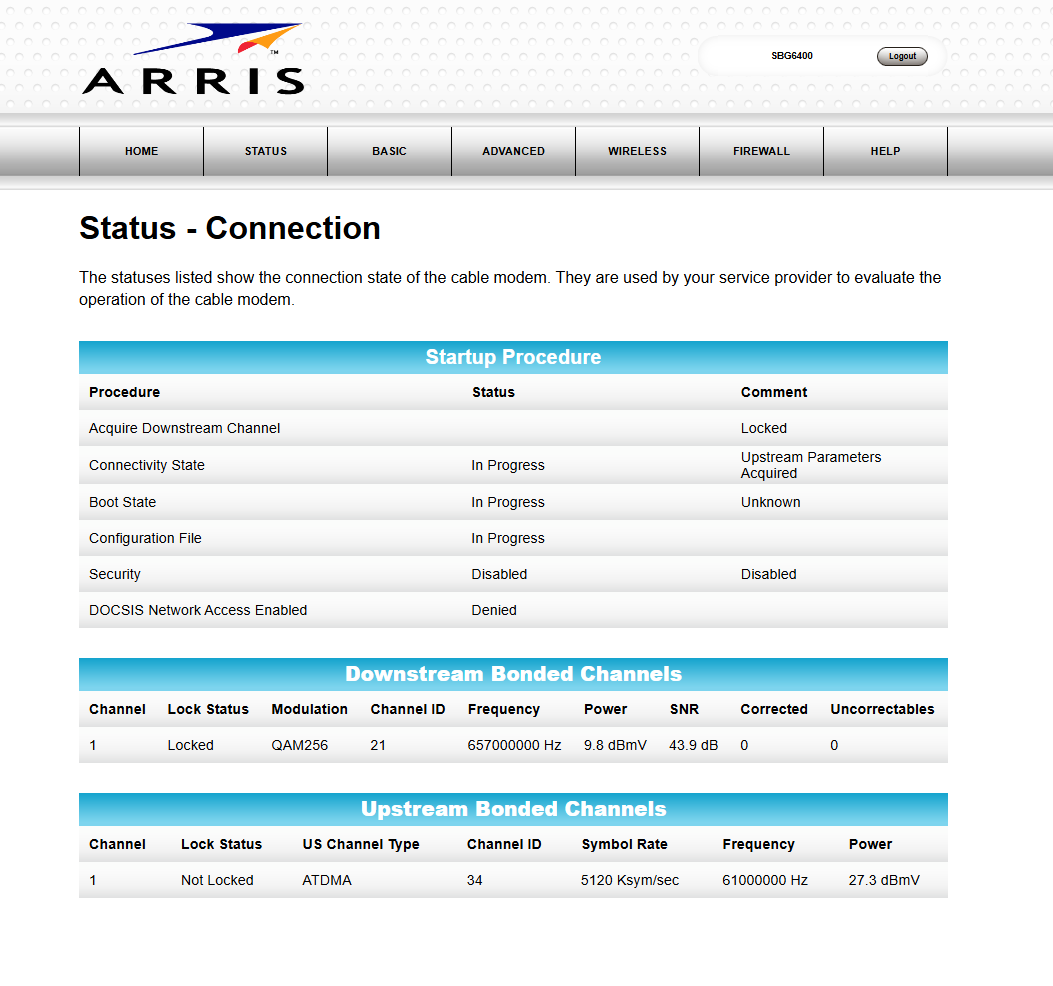Click the US Channel Type column header
The height and width of the screenshot is (986, 1053).
[x=361, y=844]
